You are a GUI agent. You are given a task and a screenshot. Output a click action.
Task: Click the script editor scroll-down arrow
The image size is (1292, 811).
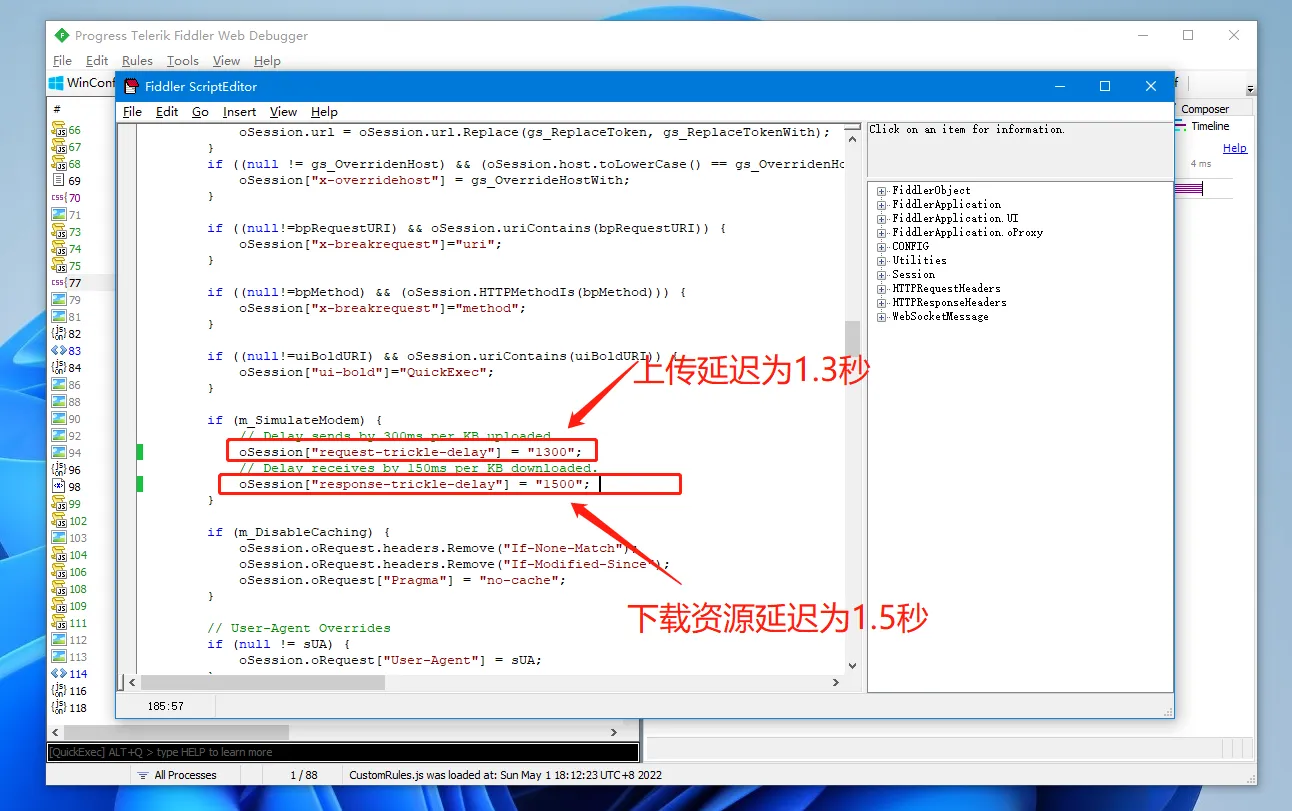tap(852, 666)
